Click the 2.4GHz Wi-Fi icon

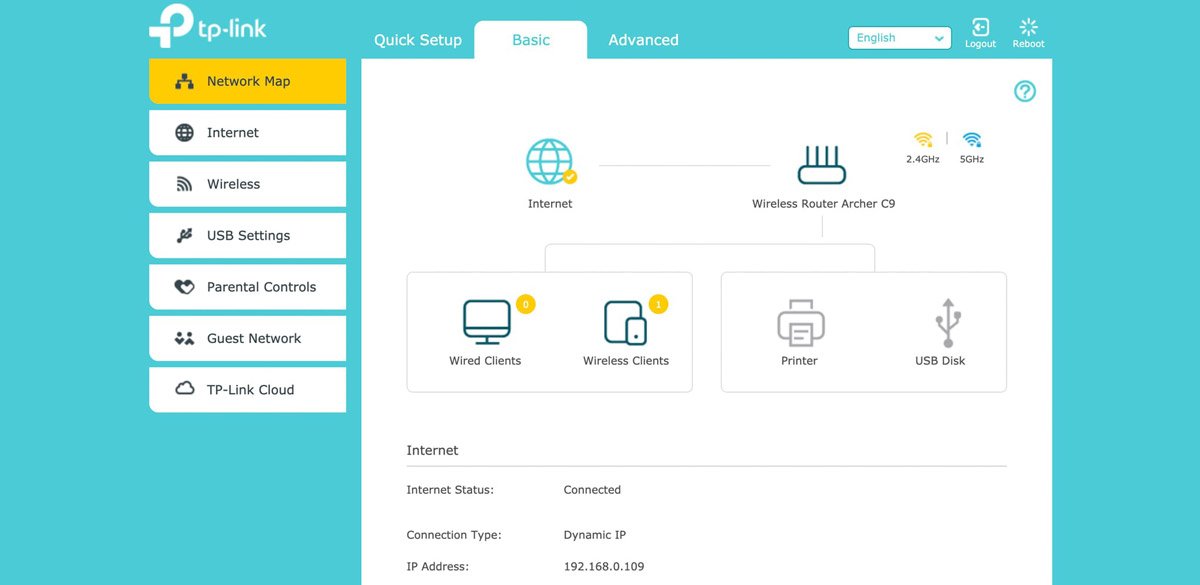tap(923, 140)
